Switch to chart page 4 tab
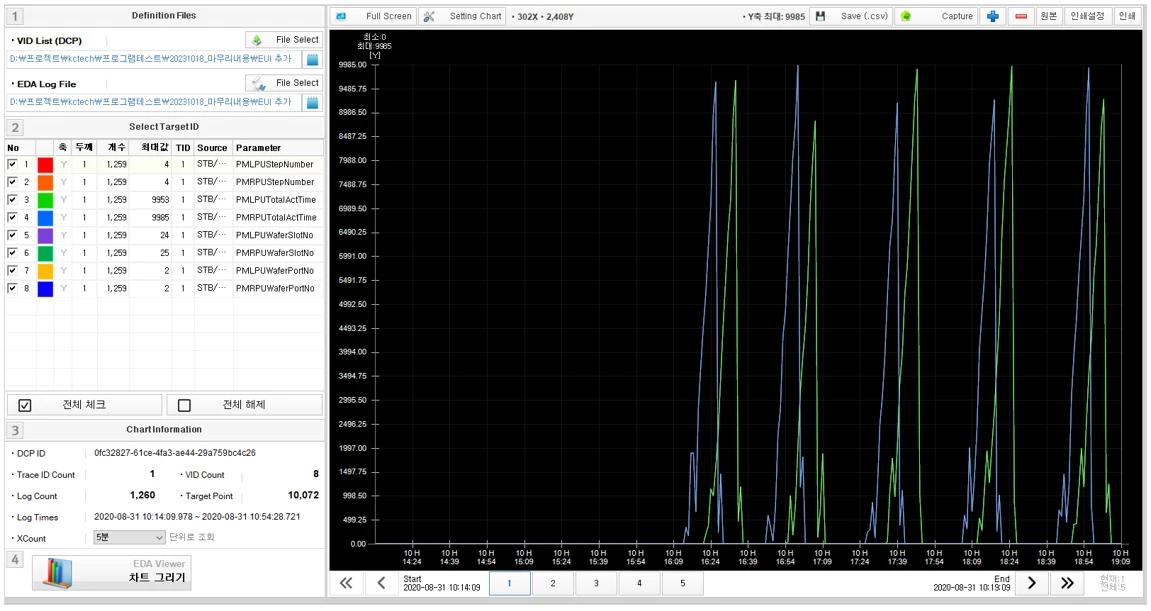This screenshot has width=1151, height=611. [x=639, y=583]
